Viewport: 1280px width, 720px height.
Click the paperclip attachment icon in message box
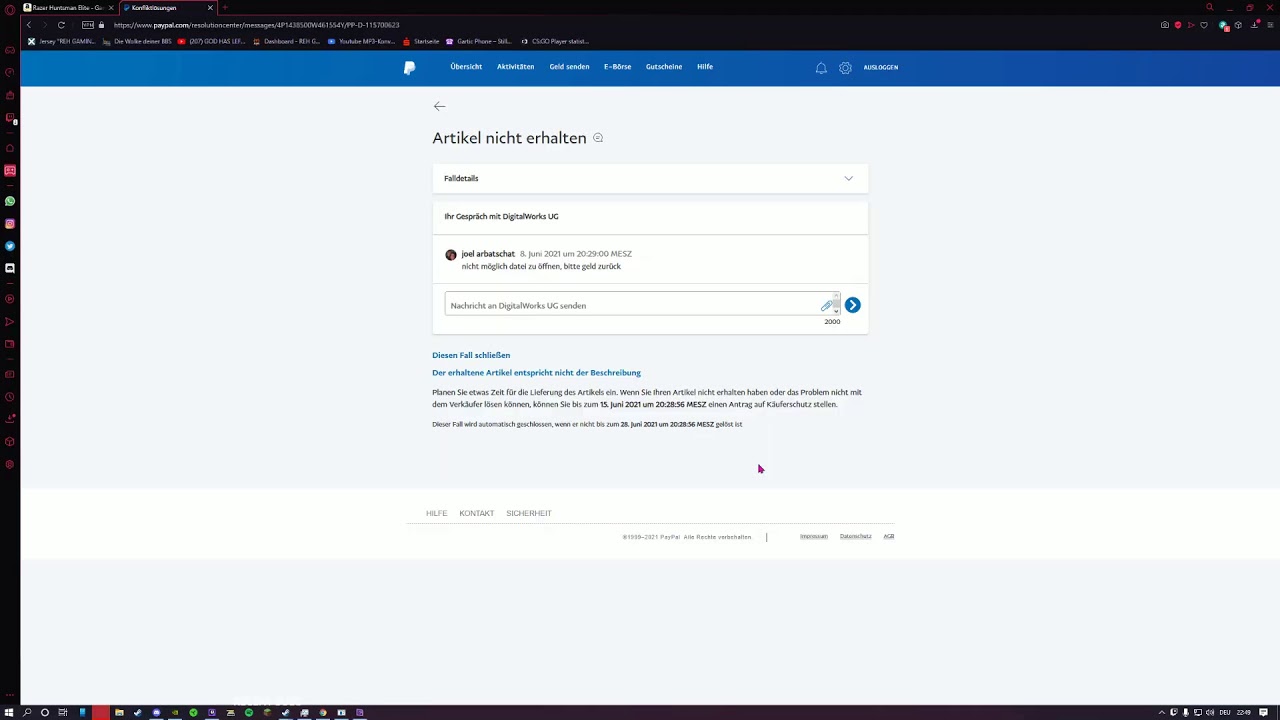(x=826, y=305)
